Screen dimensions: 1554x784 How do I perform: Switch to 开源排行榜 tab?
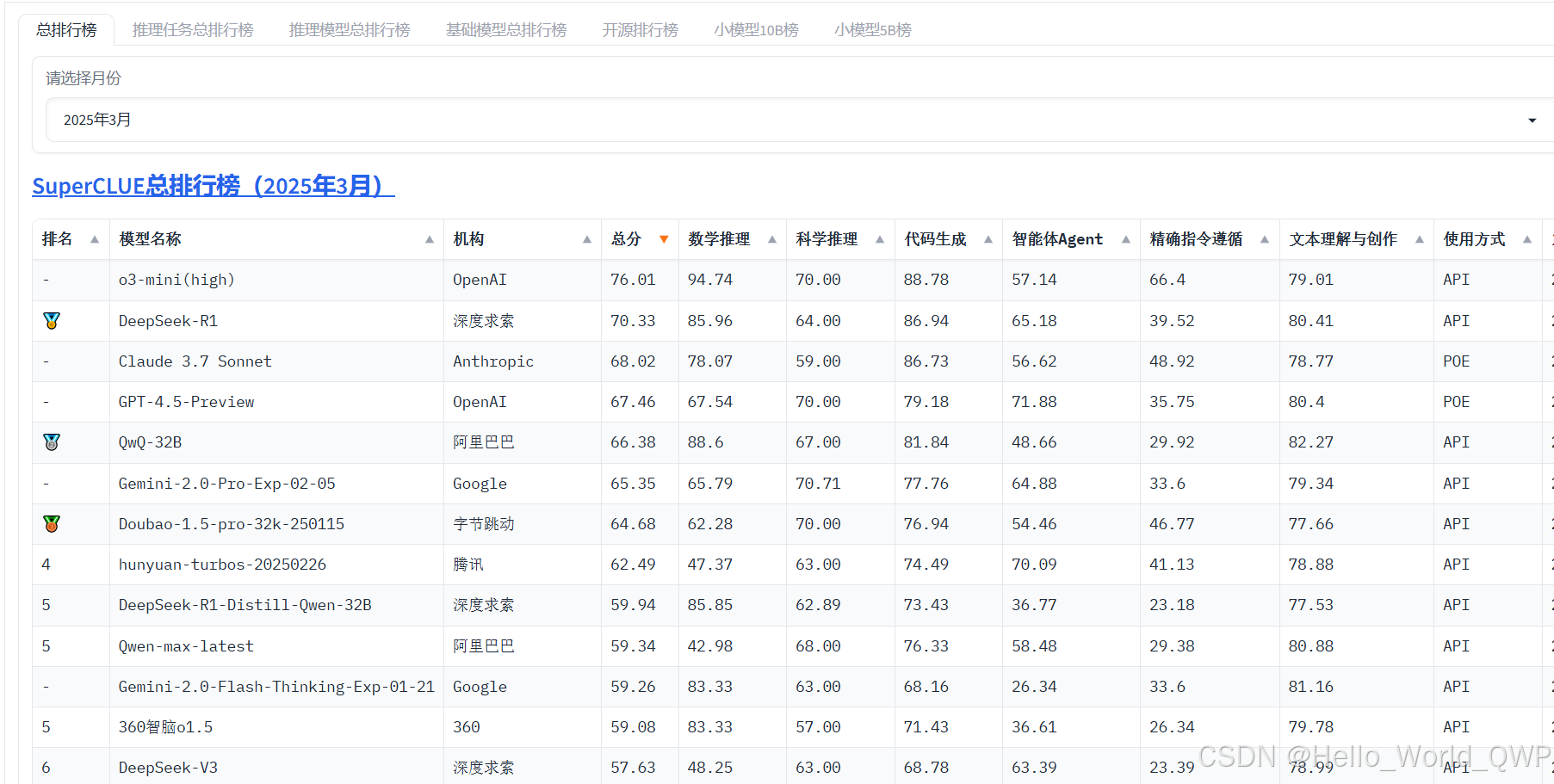[x=640, y=30]
